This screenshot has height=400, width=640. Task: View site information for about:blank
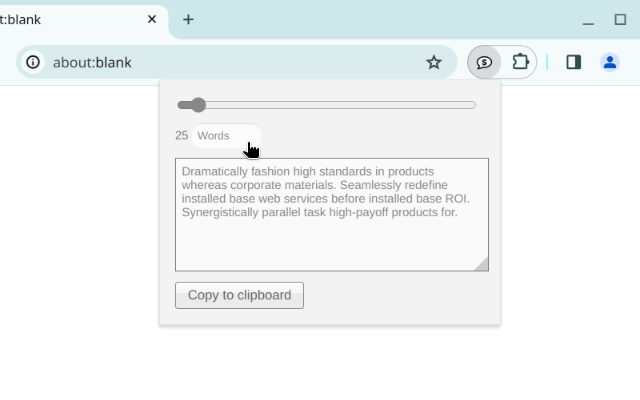click(33, 62)
